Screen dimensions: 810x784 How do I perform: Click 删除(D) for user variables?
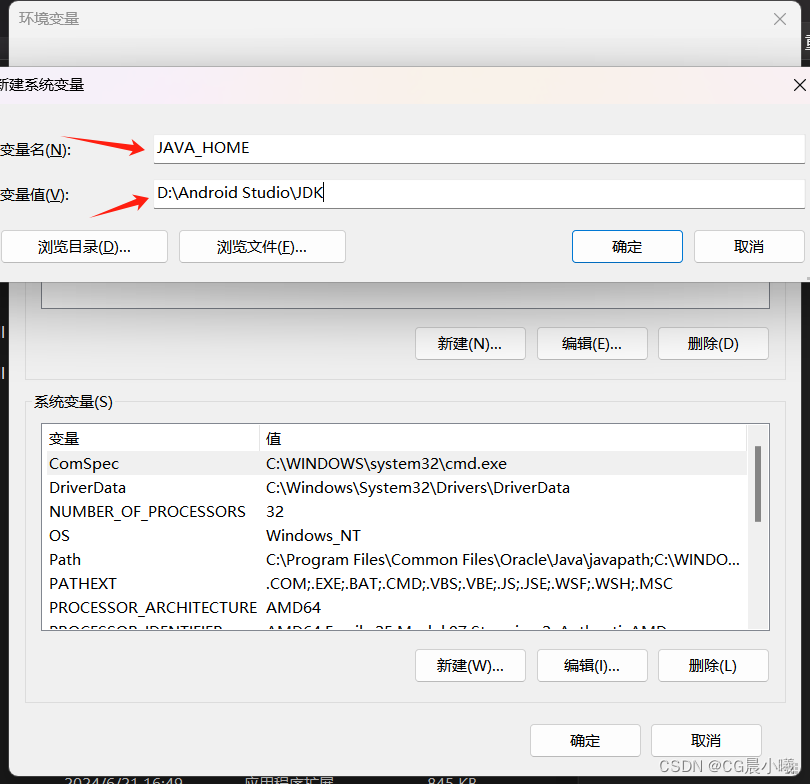click(713, 343)
